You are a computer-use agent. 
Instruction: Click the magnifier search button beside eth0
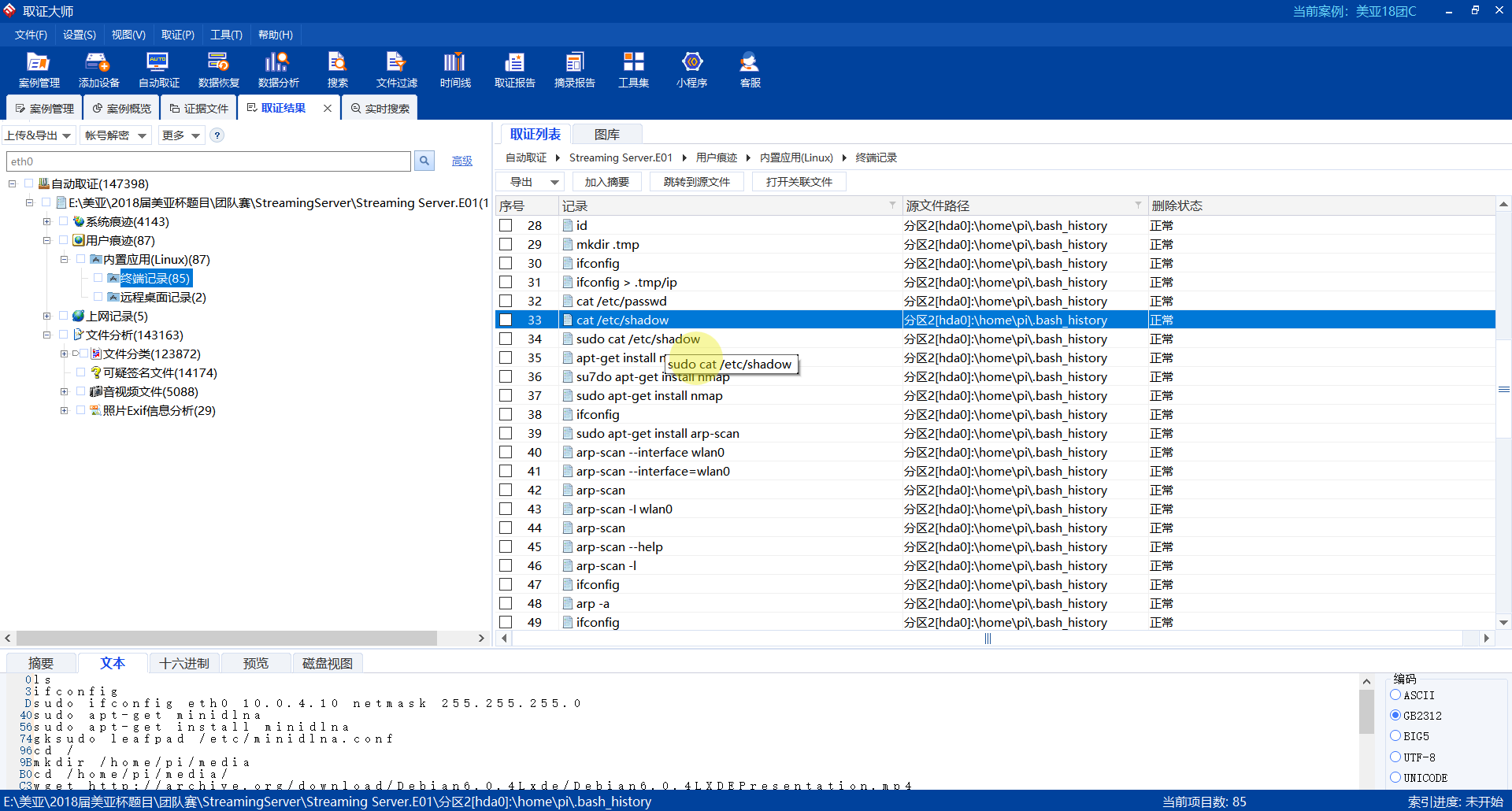tap(424, 161)
